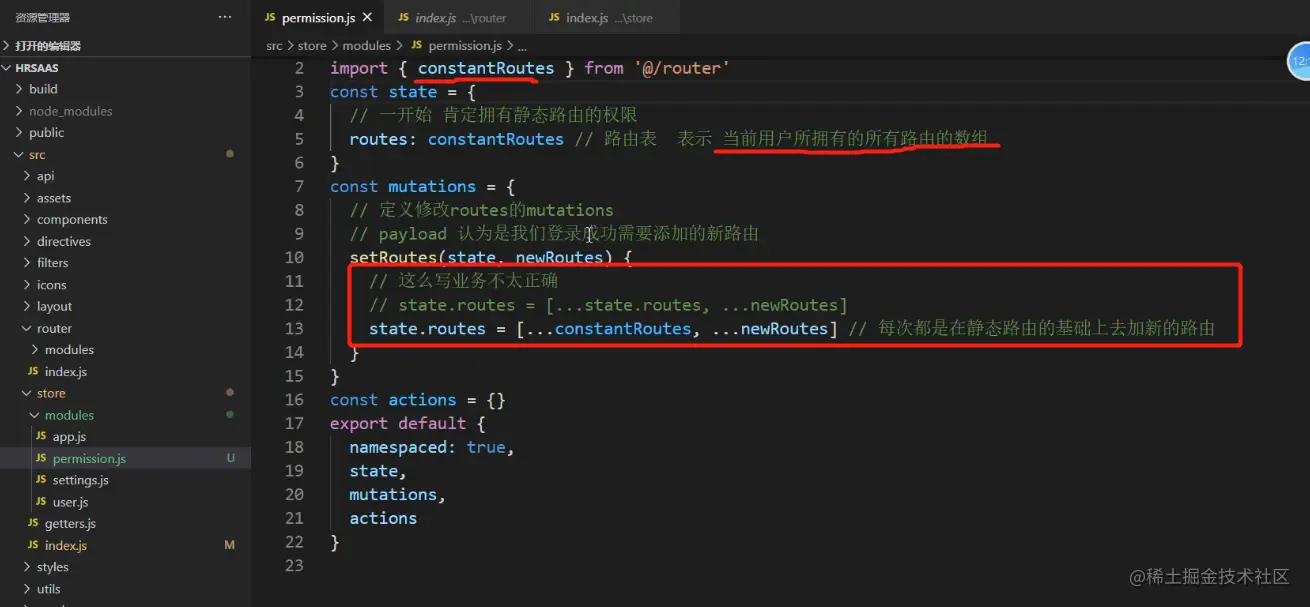Image resolution: width=1310 pixels, height=607 pixels.
Task: Collapse the router folder
Action: [x=125, y=329]
